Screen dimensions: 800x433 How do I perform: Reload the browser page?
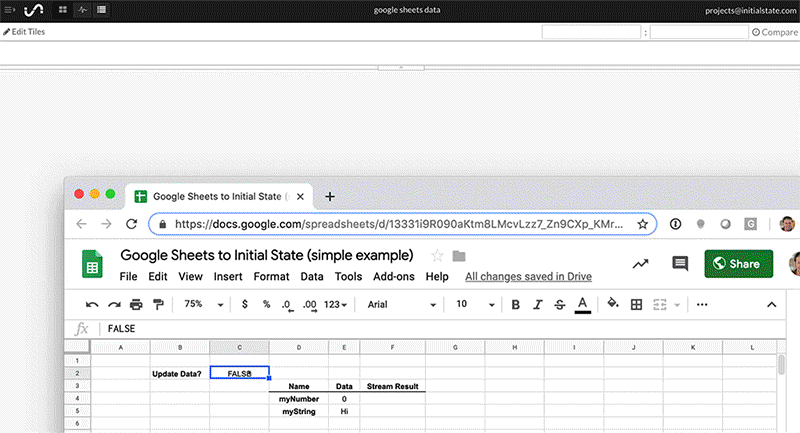132,224
